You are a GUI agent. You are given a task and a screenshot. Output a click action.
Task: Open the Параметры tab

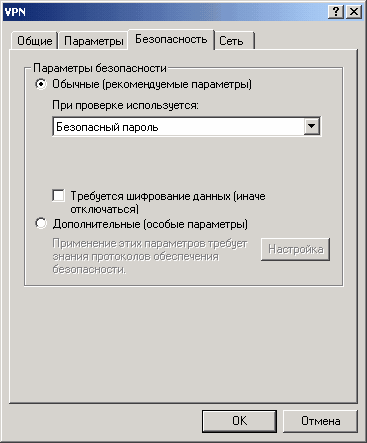[94, 41]
